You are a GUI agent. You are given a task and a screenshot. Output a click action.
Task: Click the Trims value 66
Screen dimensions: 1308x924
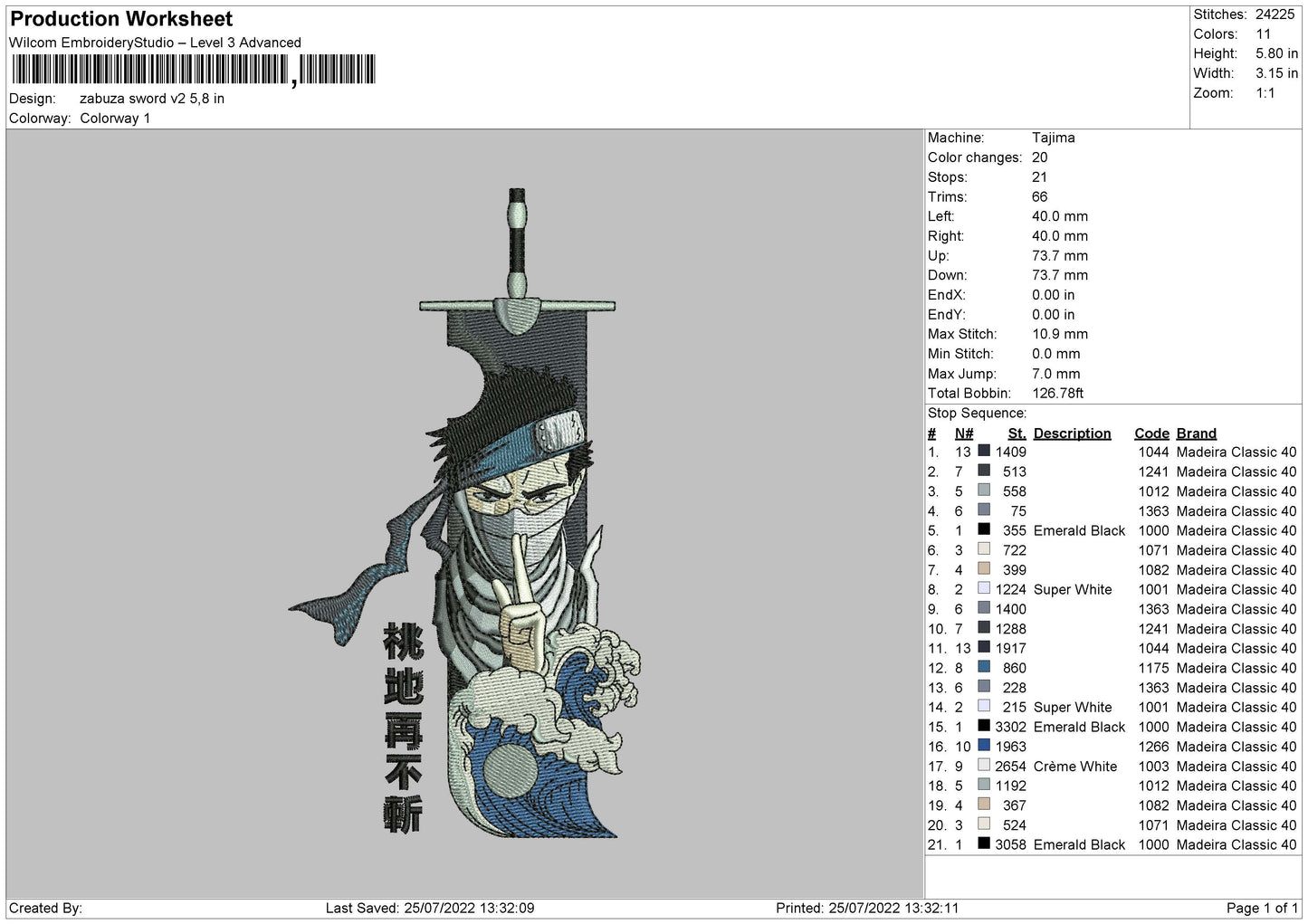[x=1040, y=196]
